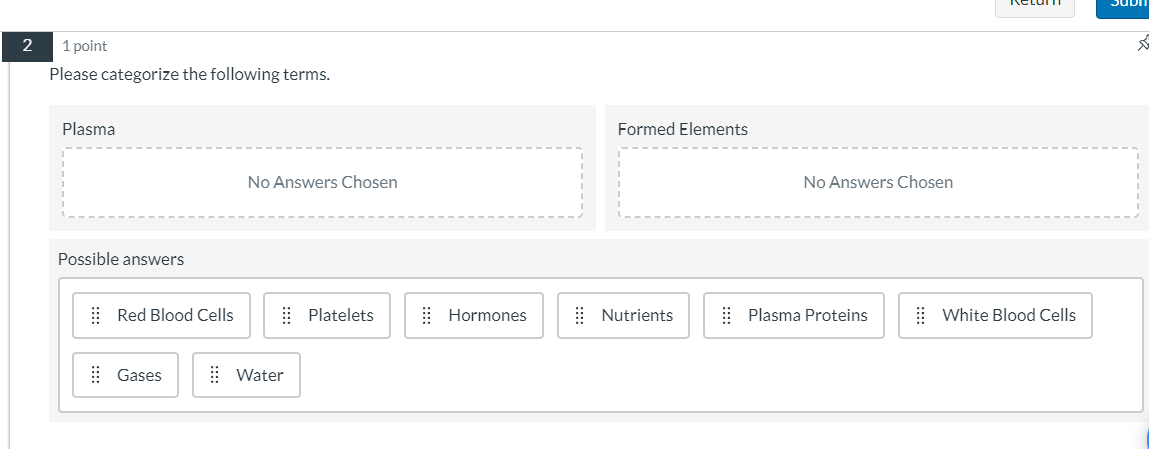Click drag handle icon beside Nutrients

pos(580,316)
